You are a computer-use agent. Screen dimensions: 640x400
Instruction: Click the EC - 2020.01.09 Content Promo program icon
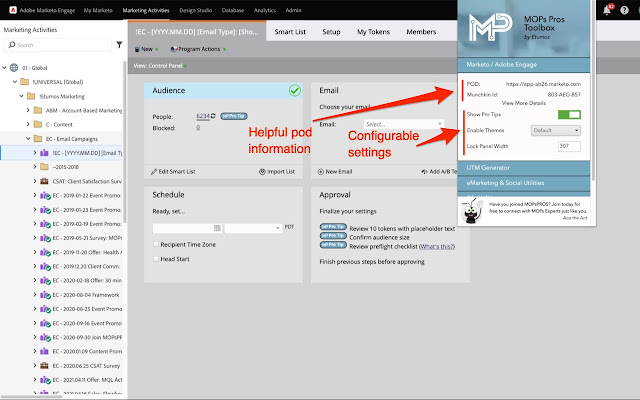[44, 351]
